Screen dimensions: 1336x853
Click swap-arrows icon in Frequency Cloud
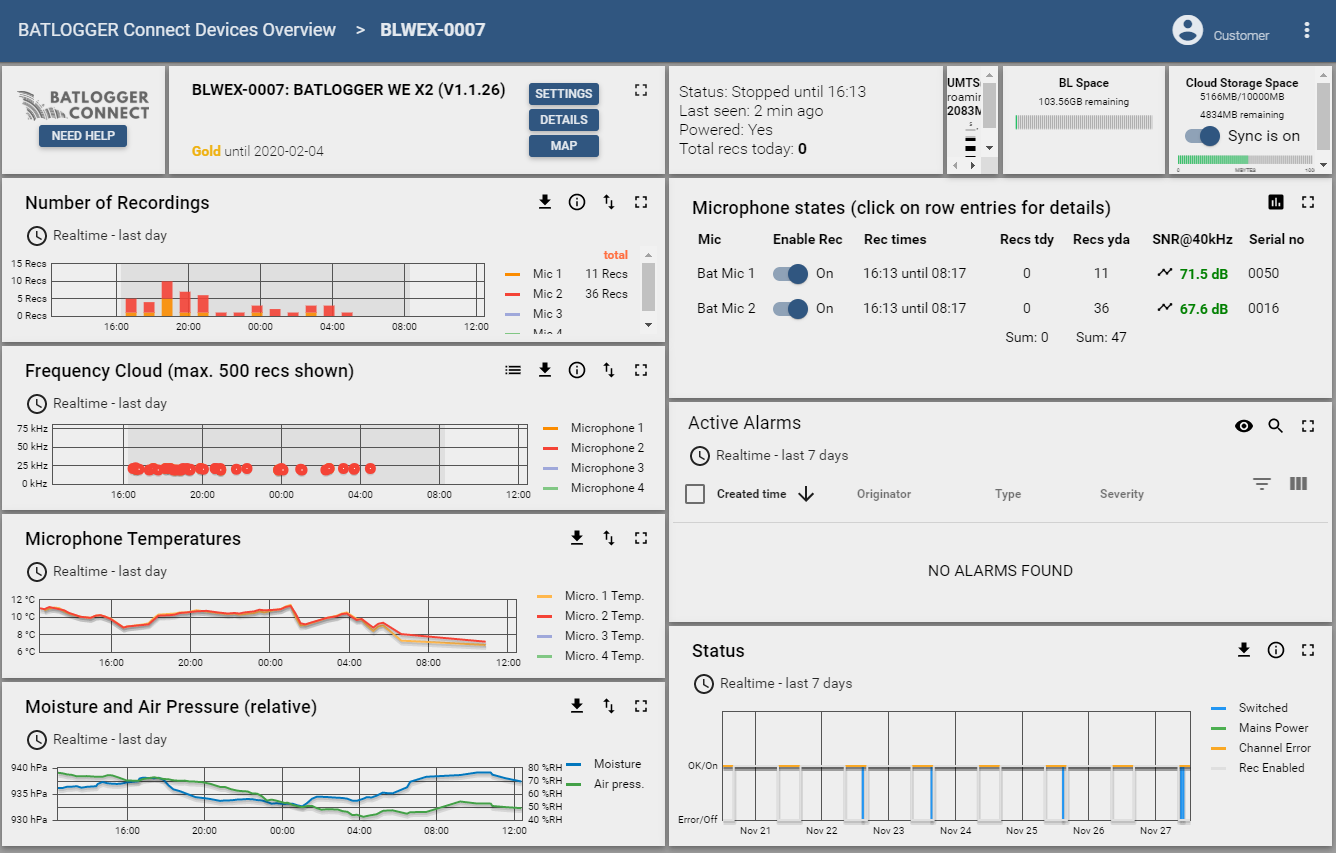(609, 370)
